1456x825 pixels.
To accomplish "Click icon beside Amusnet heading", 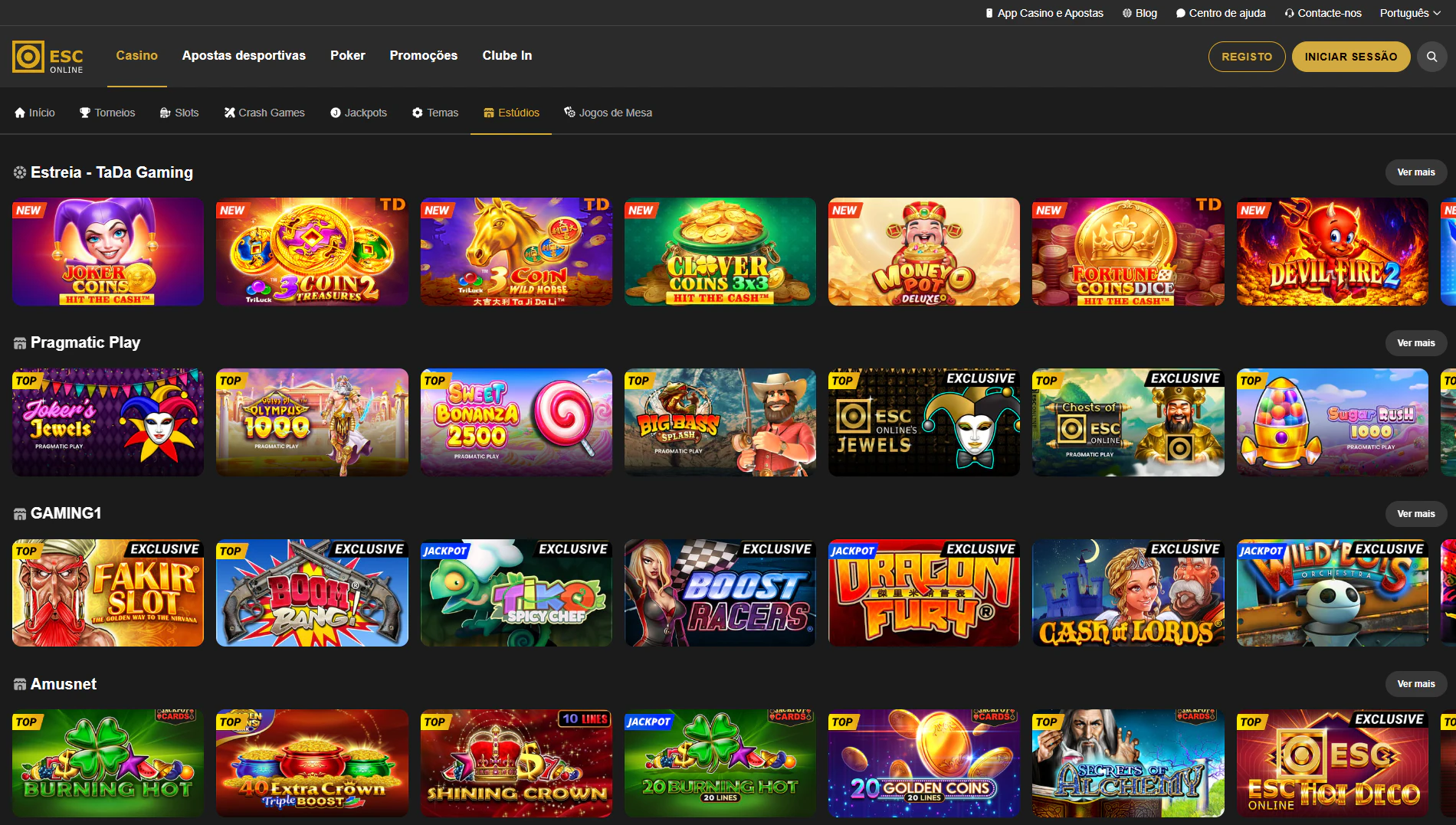I will click(20, 684).
